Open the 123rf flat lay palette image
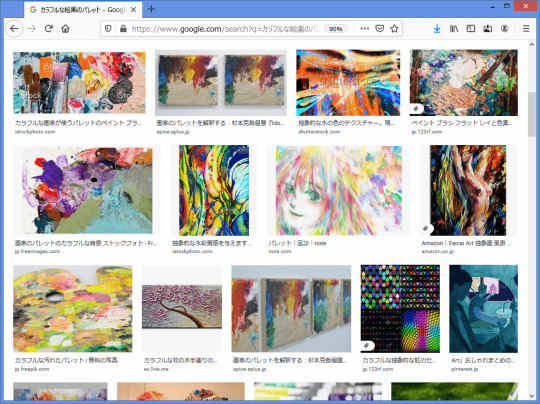This screenshot has height=404, width=540. click(x=464, y=83)
